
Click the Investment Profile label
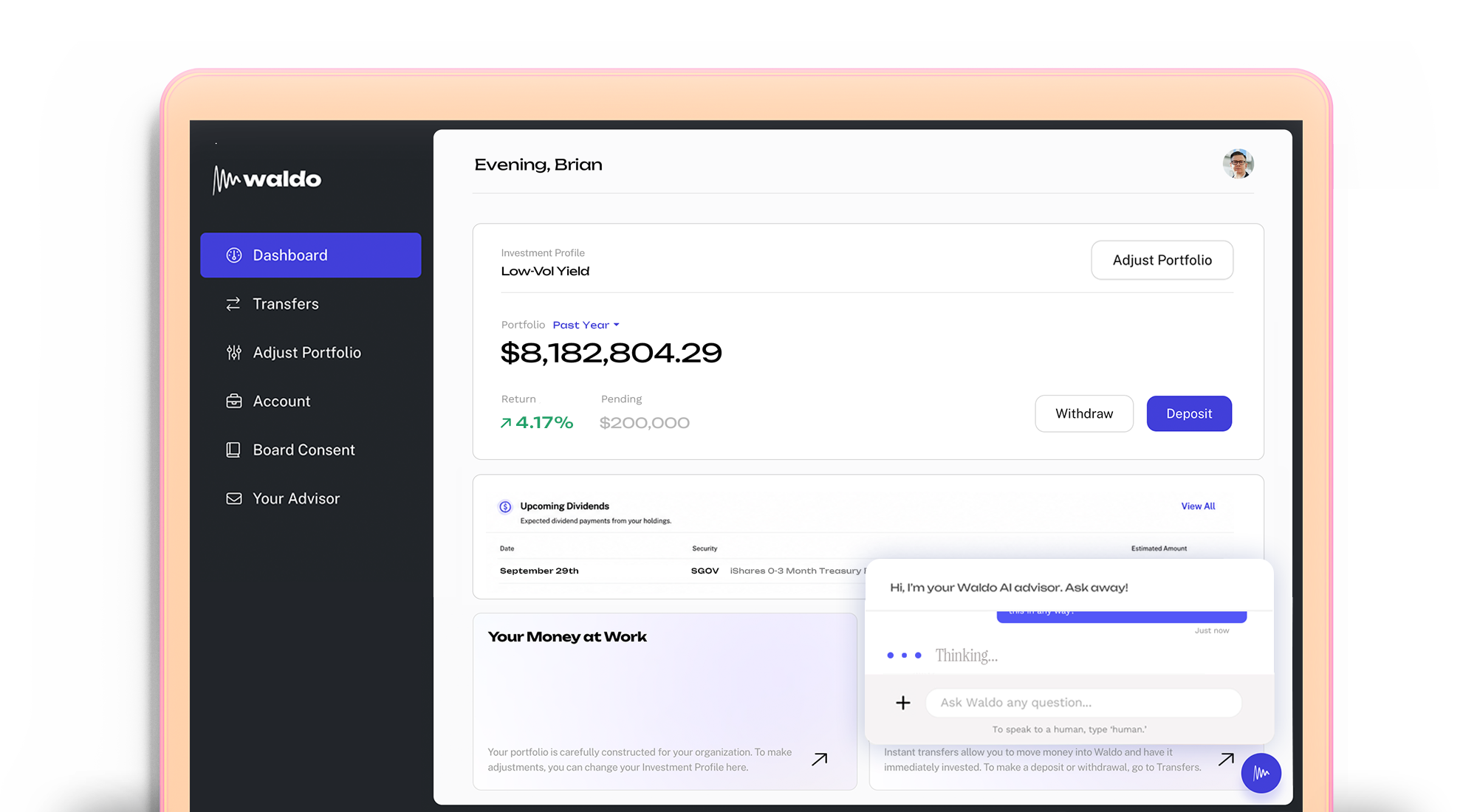click(x=543, y=253)
